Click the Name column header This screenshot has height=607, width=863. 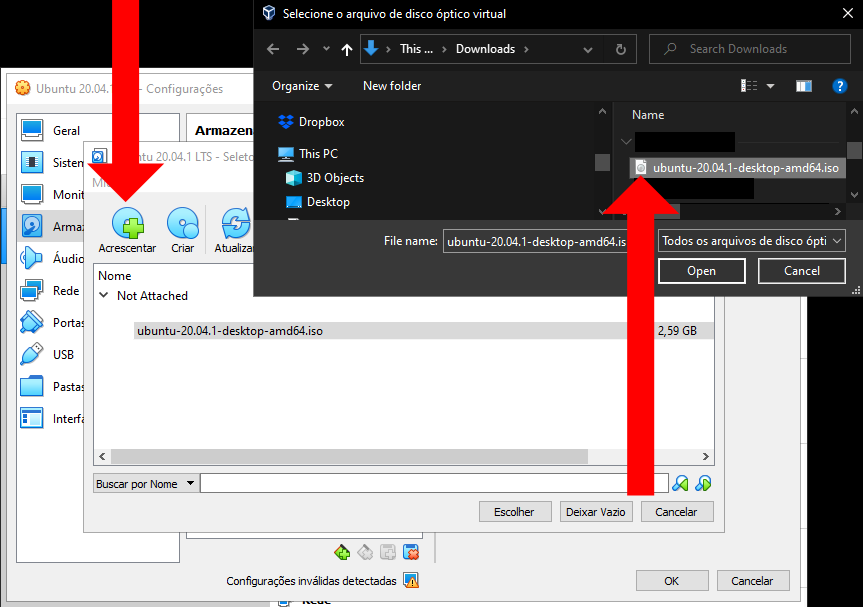[x=648, y=114]
